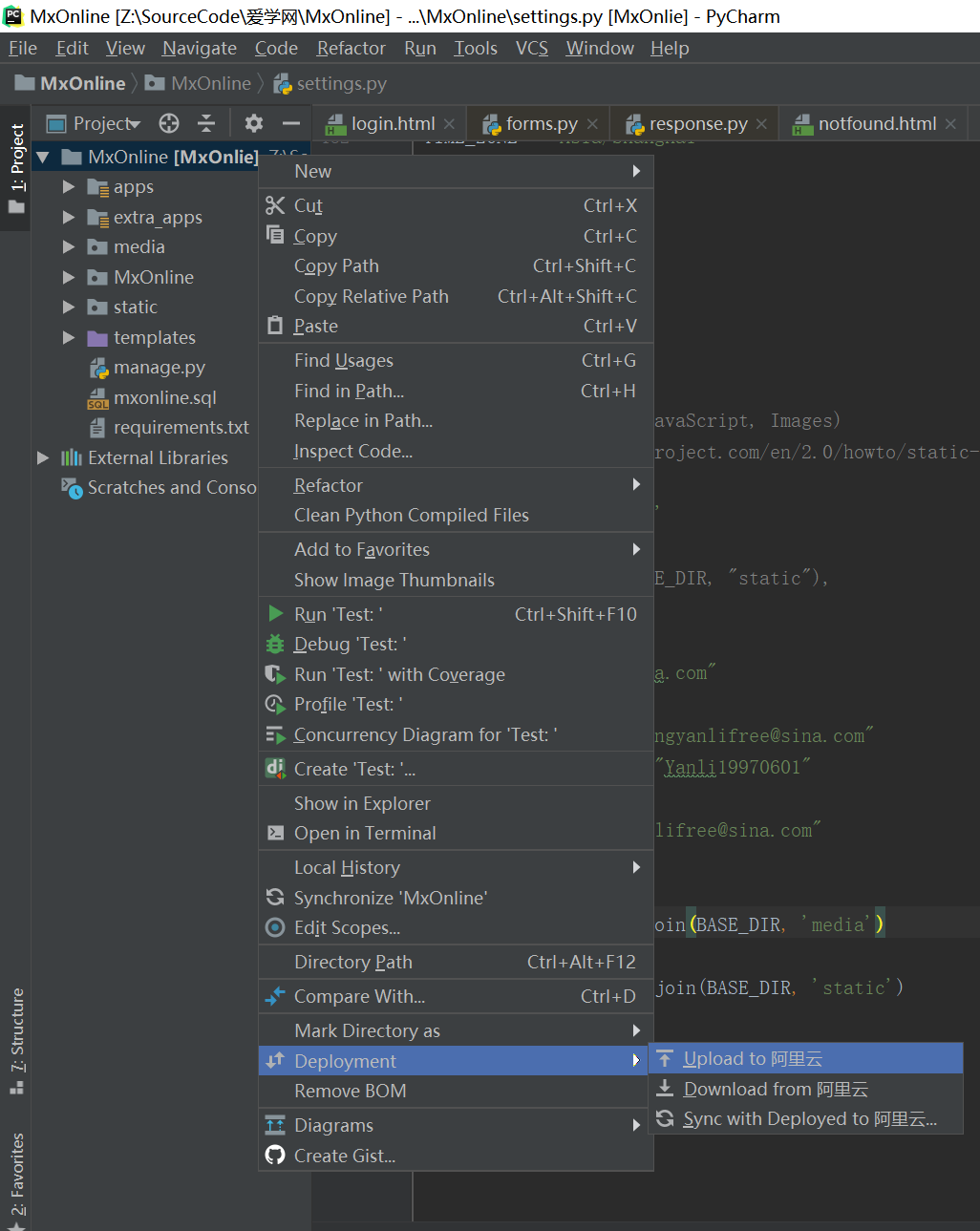Viewport: 980px width, 1231px height.
Task: Select Scratches and Consoles node
Action: (x=159, y=487)
